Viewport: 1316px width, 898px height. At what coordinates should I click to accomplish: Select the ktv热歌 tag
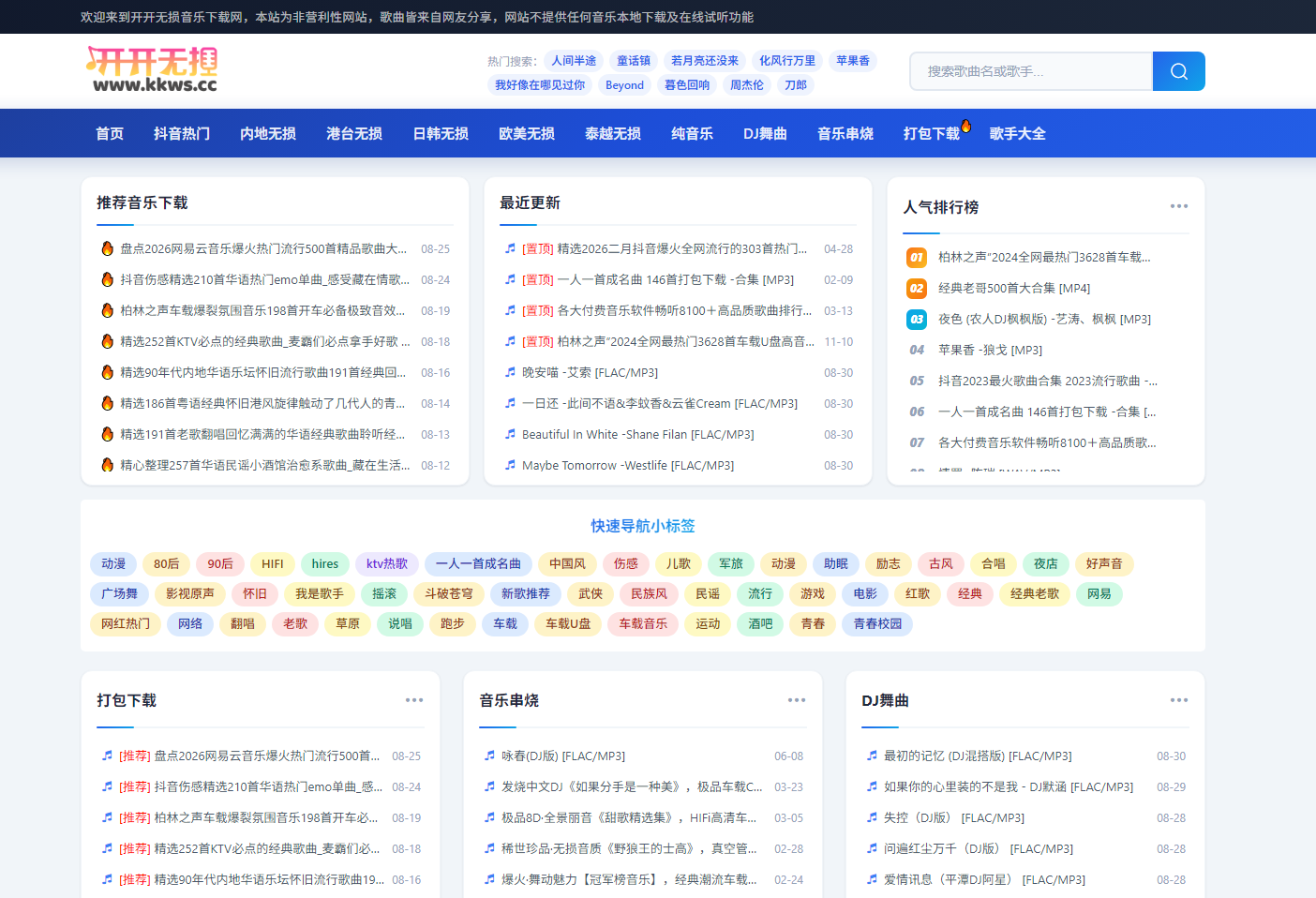tap(387, 563)
